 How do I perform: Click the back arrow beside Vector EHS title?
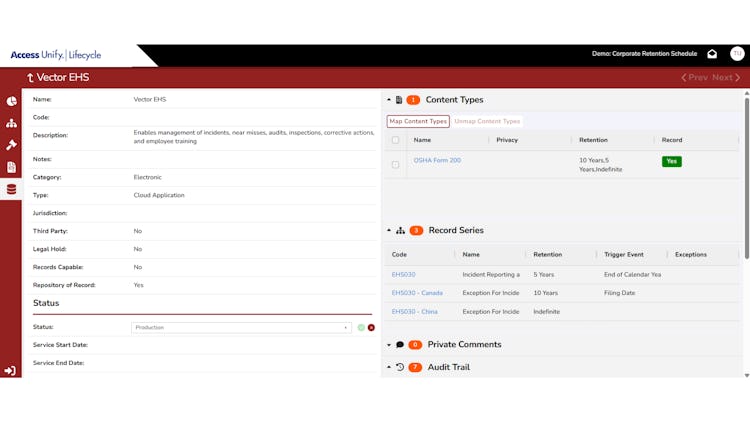click(30, 78)
